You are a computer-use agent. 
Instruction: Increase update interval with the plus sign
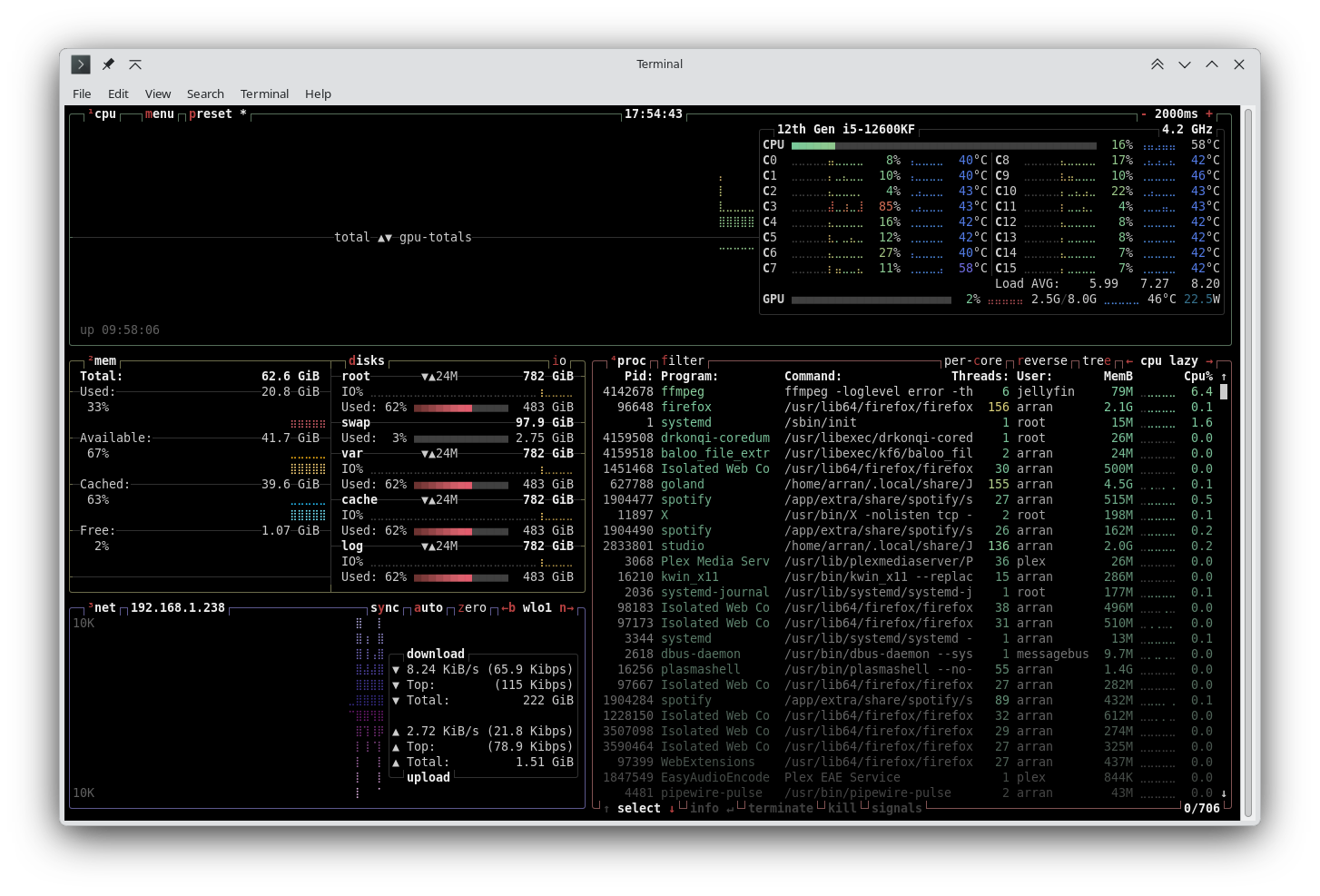point(1209,114)
